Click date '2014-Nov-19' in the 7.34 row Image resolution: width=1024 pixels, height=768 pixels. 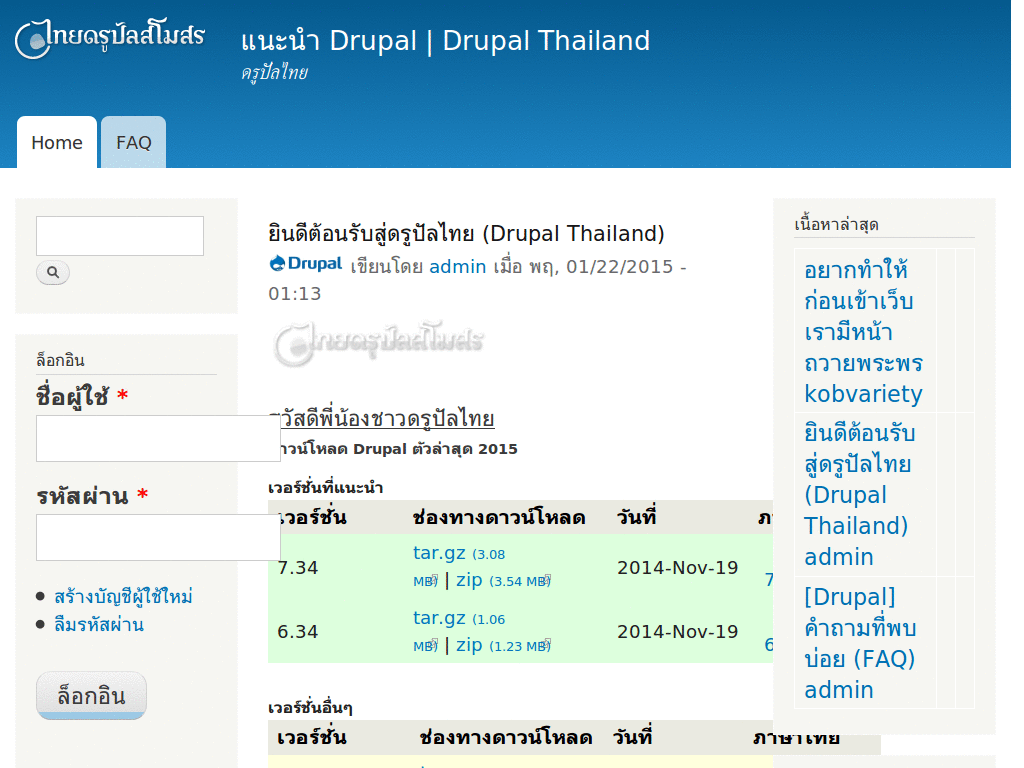pos(677,568)
